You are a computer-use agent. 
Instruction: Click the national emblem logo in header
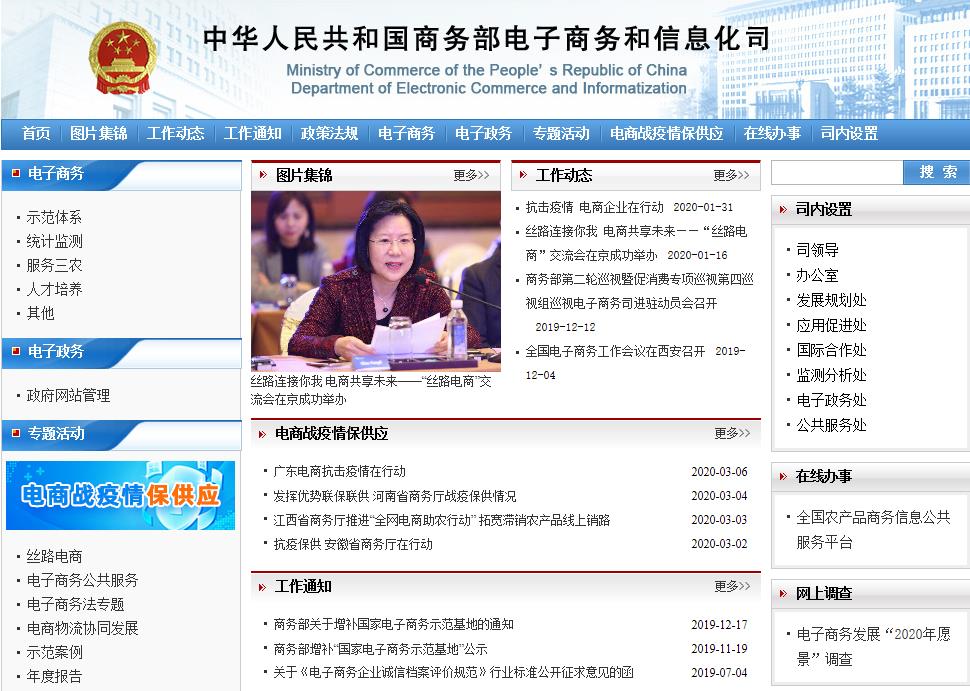pos(121,60)
